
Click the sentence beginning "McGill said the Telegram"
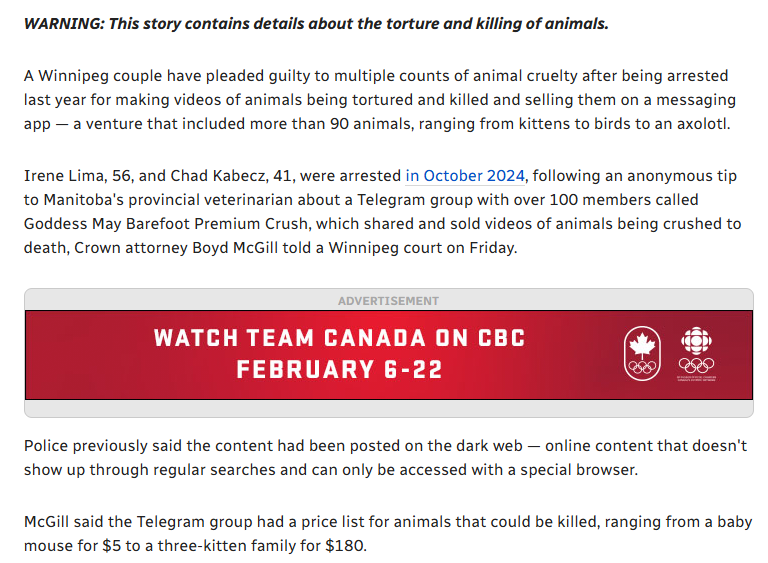[x=388, y=534]
